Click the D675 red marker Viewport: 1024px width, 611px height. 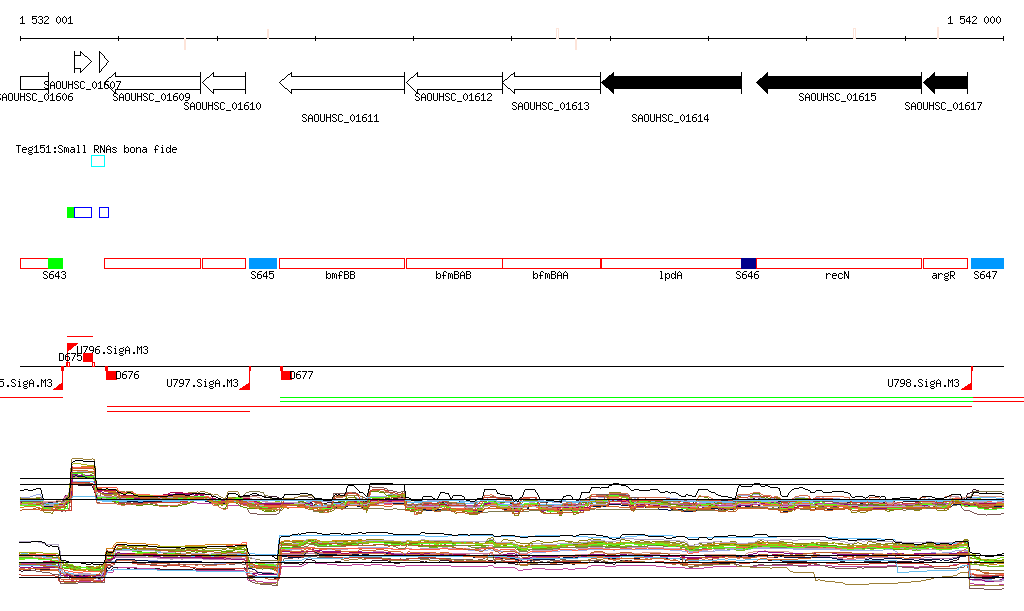(x=88, y=357)
